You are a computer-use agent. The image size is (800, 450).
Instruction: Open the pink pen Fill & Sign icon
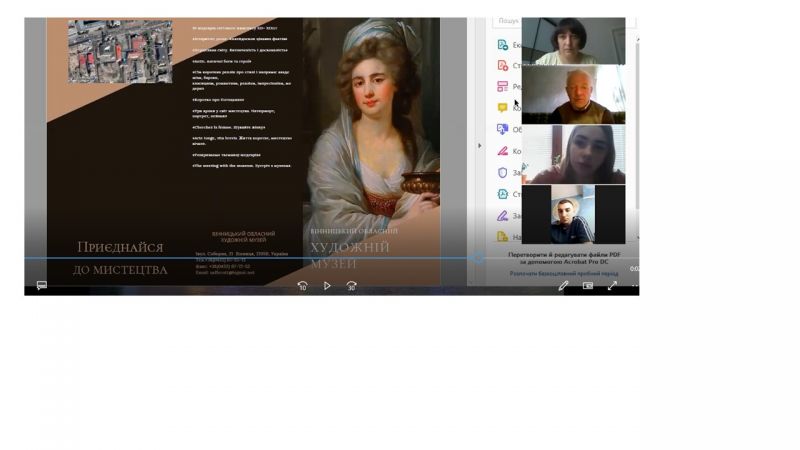click(503, 151)
